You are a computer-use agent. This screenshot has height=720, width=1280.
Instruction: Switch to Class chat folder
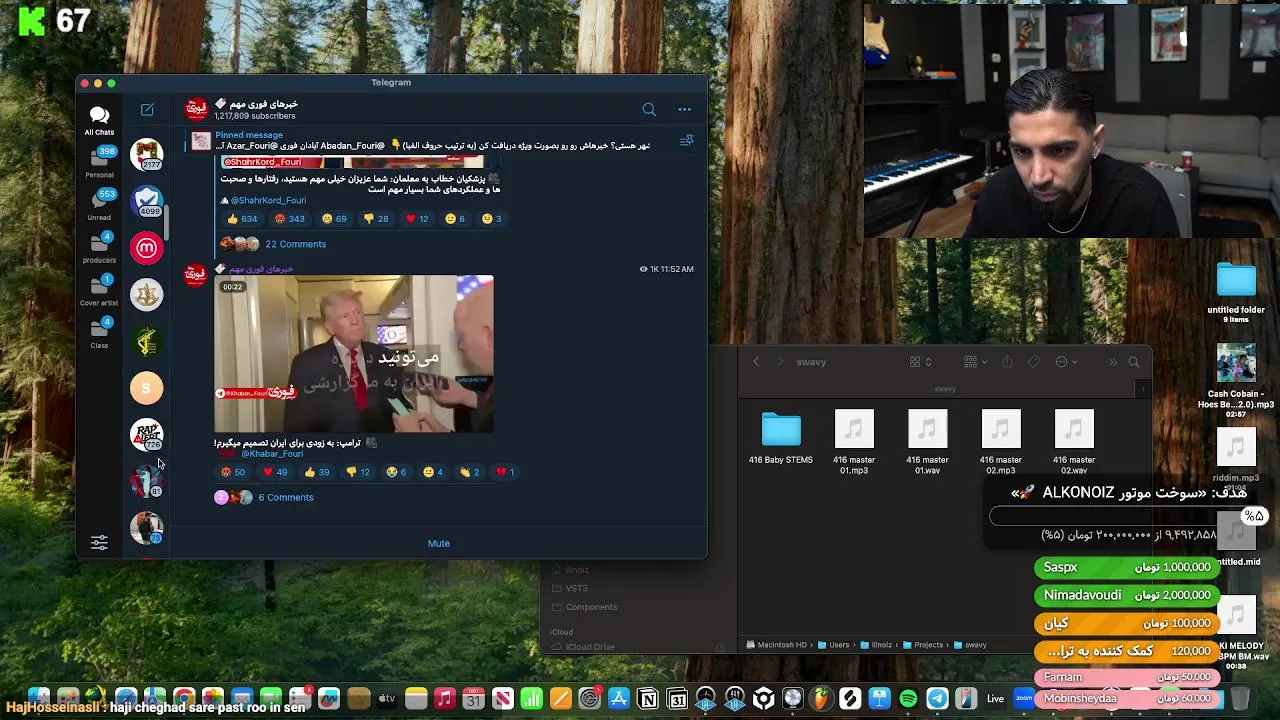pos(99,333)
